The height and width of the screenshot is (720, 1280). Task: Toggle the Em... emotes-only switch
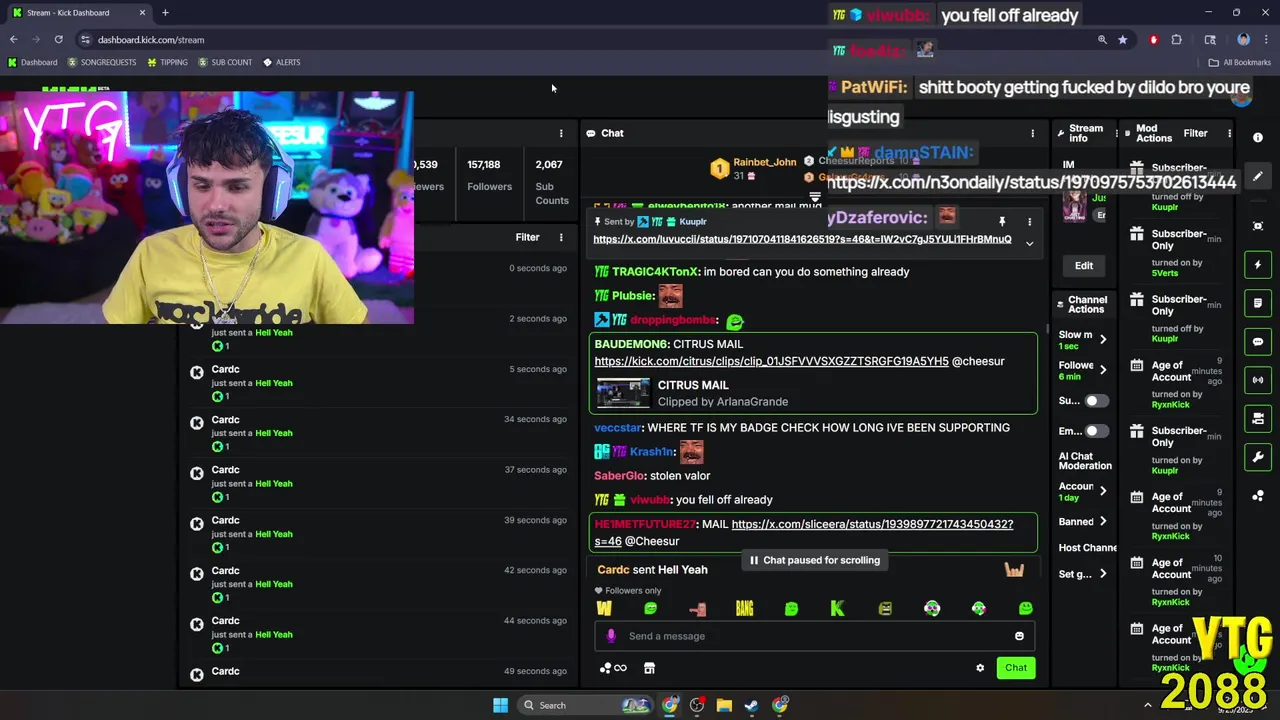[x=1097, y=431]
